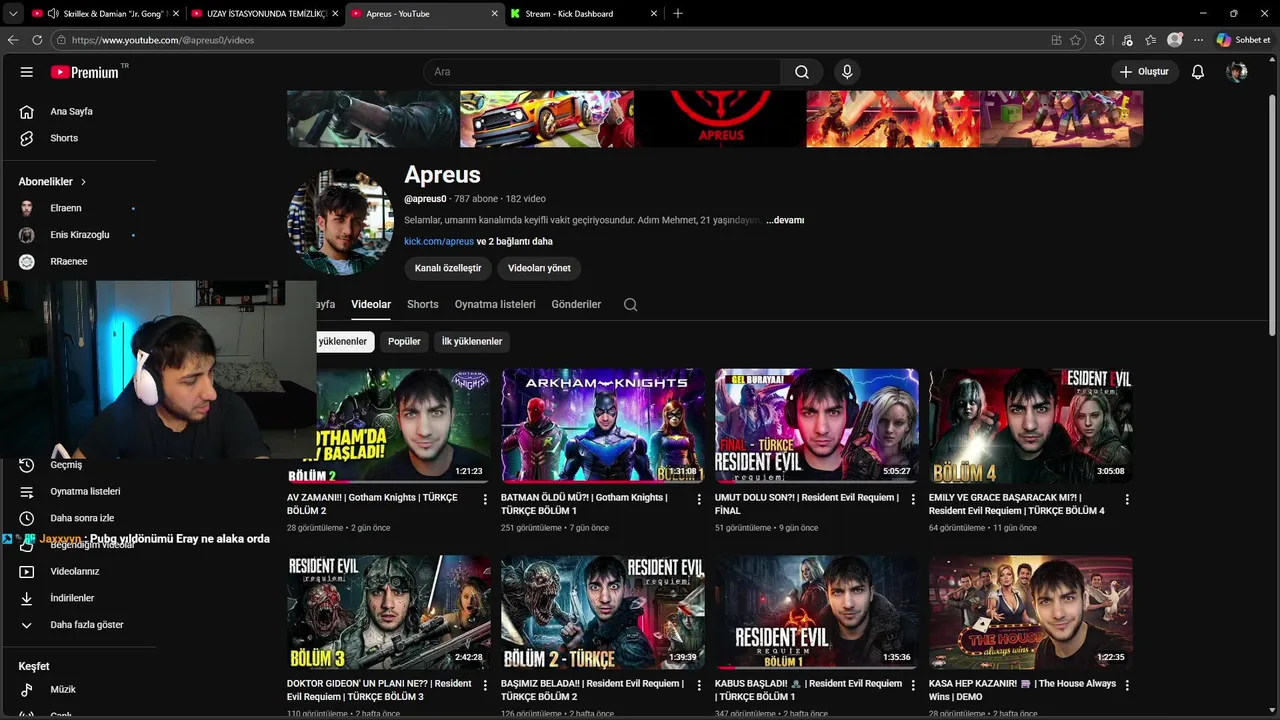
Task: Switch to the Gönderiler tab
Action: pyautogui.click(x=576, y=304)
